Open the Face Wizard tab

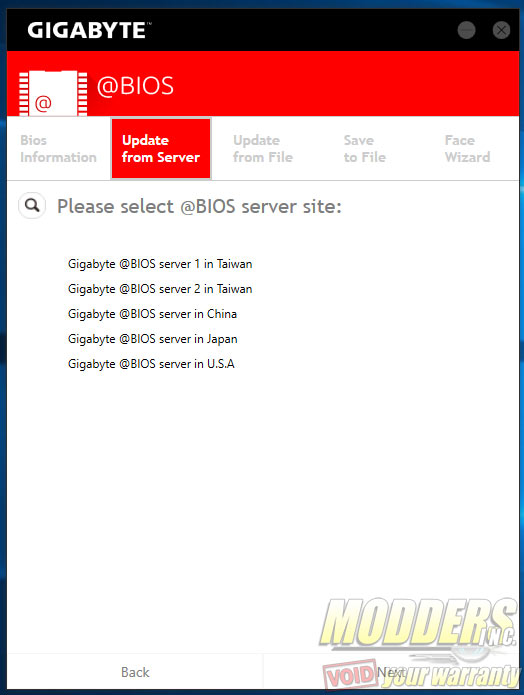(x=467, y=148)
